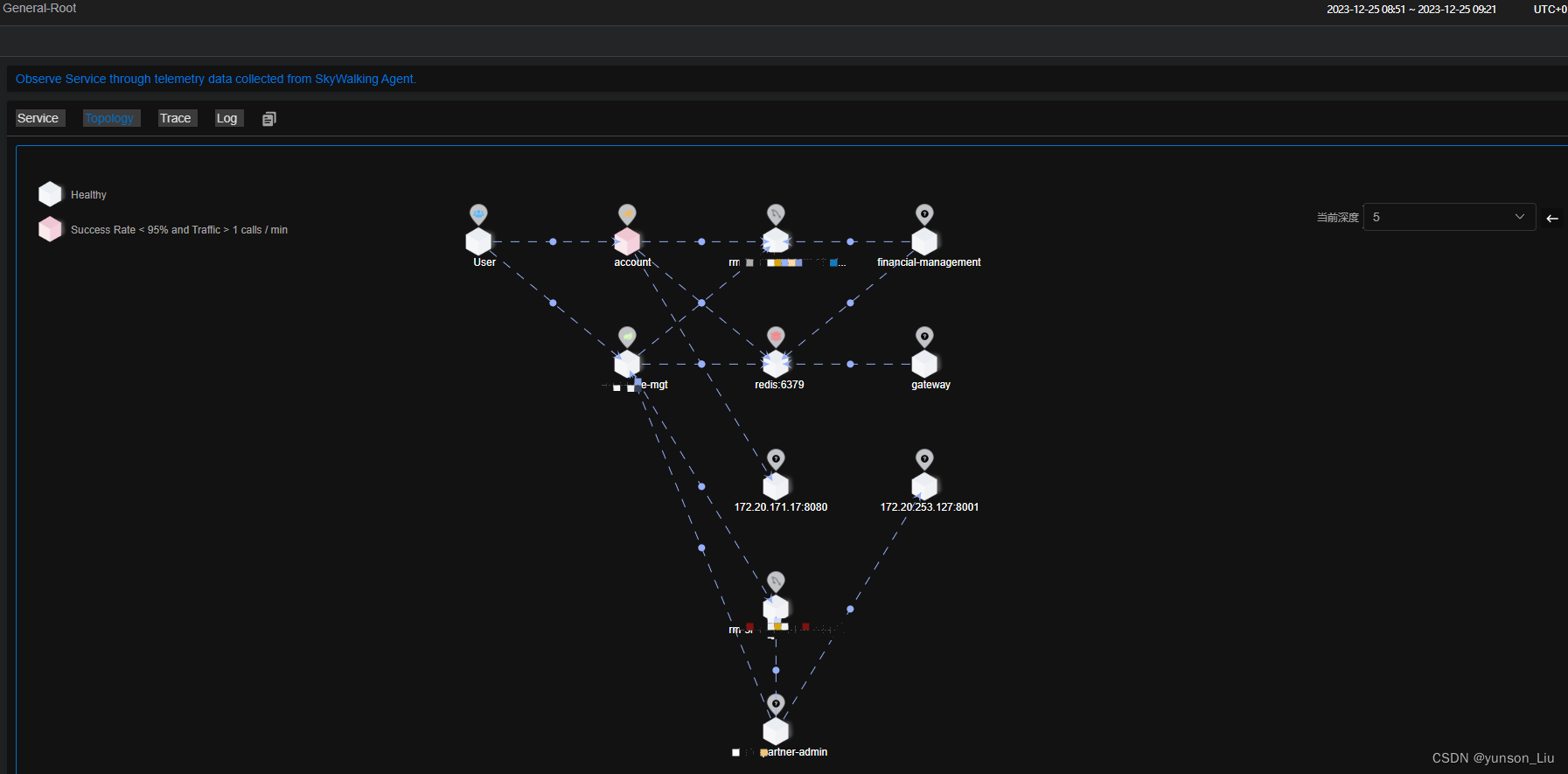1568x774 pixels.
Task: Select the 172.20.171.17:8080 node hexagon
Action: [776, 486]
